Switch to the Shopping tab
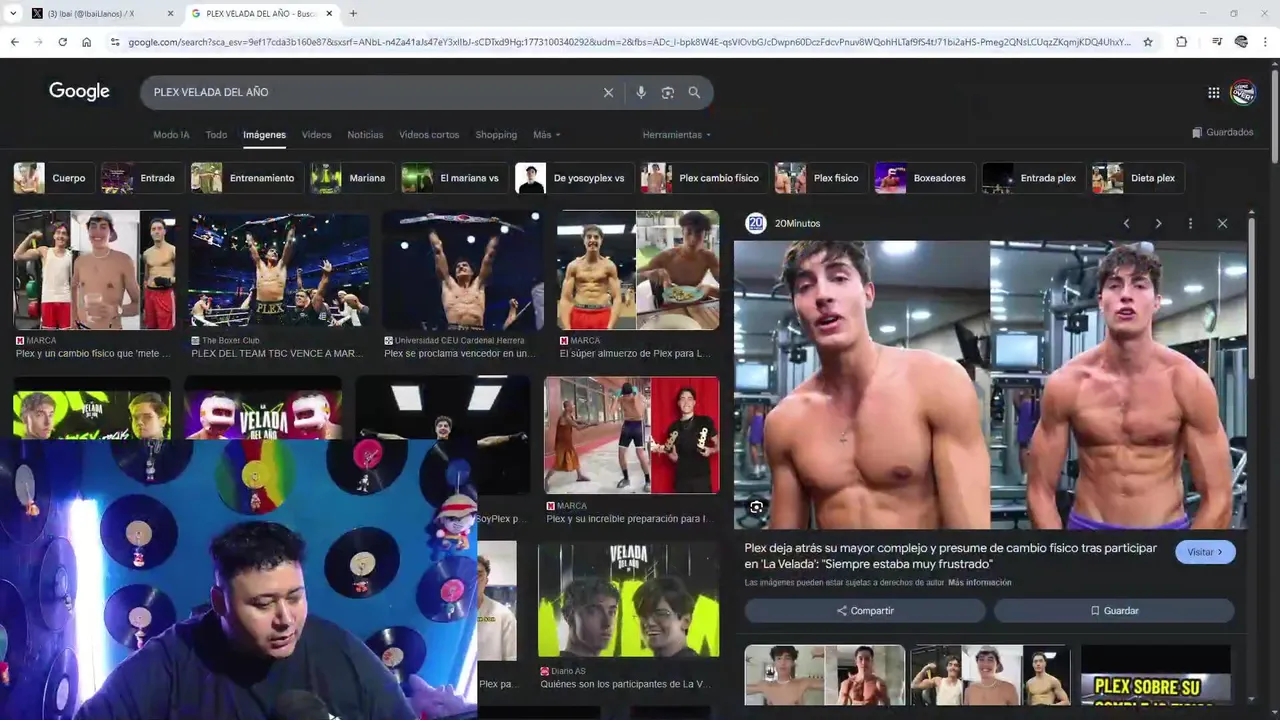1280x720 pixels. [496, 135]
